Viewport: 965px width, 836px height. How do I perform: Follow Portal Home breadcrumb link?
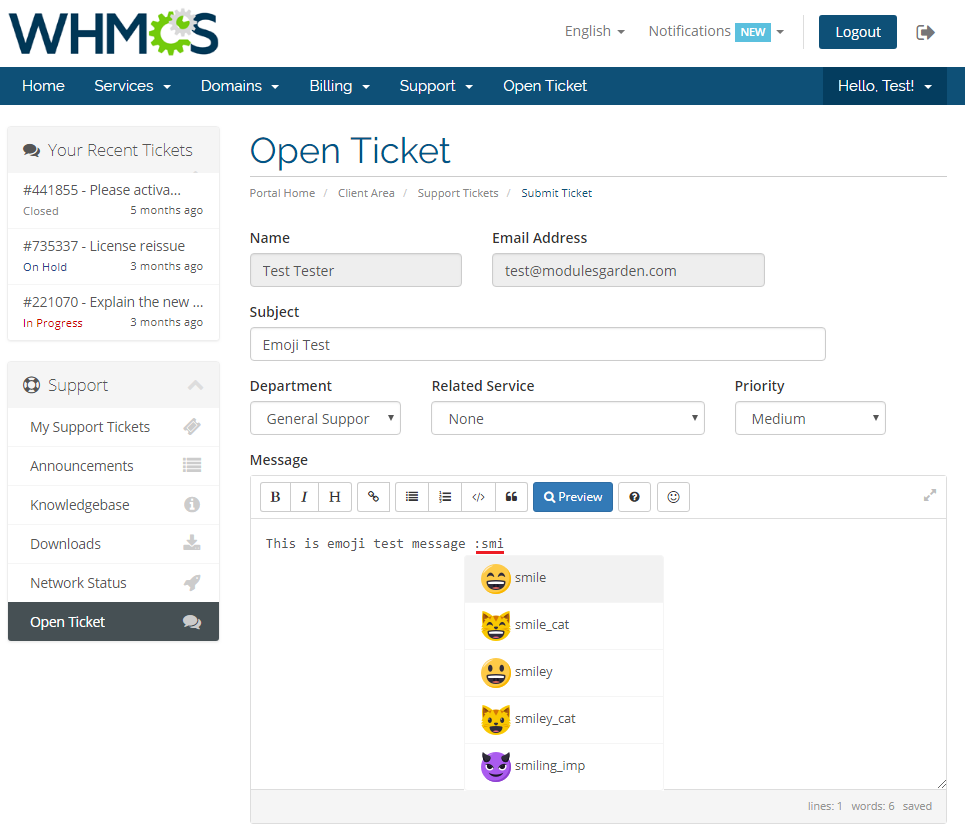282,193
